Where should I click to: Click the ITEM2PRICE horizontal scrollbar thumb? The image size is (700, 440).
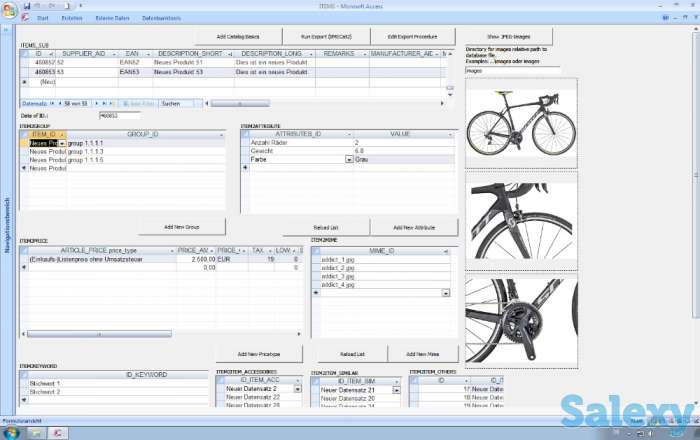(99, 334)
